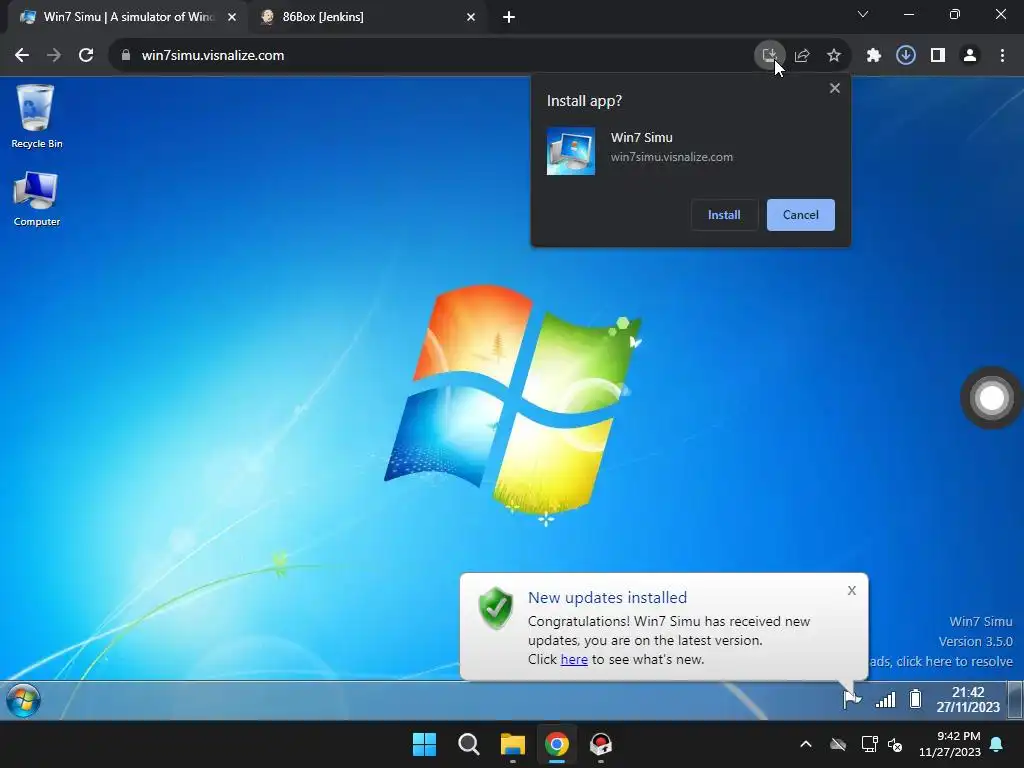Click the share this page icon

click(802, 56)
